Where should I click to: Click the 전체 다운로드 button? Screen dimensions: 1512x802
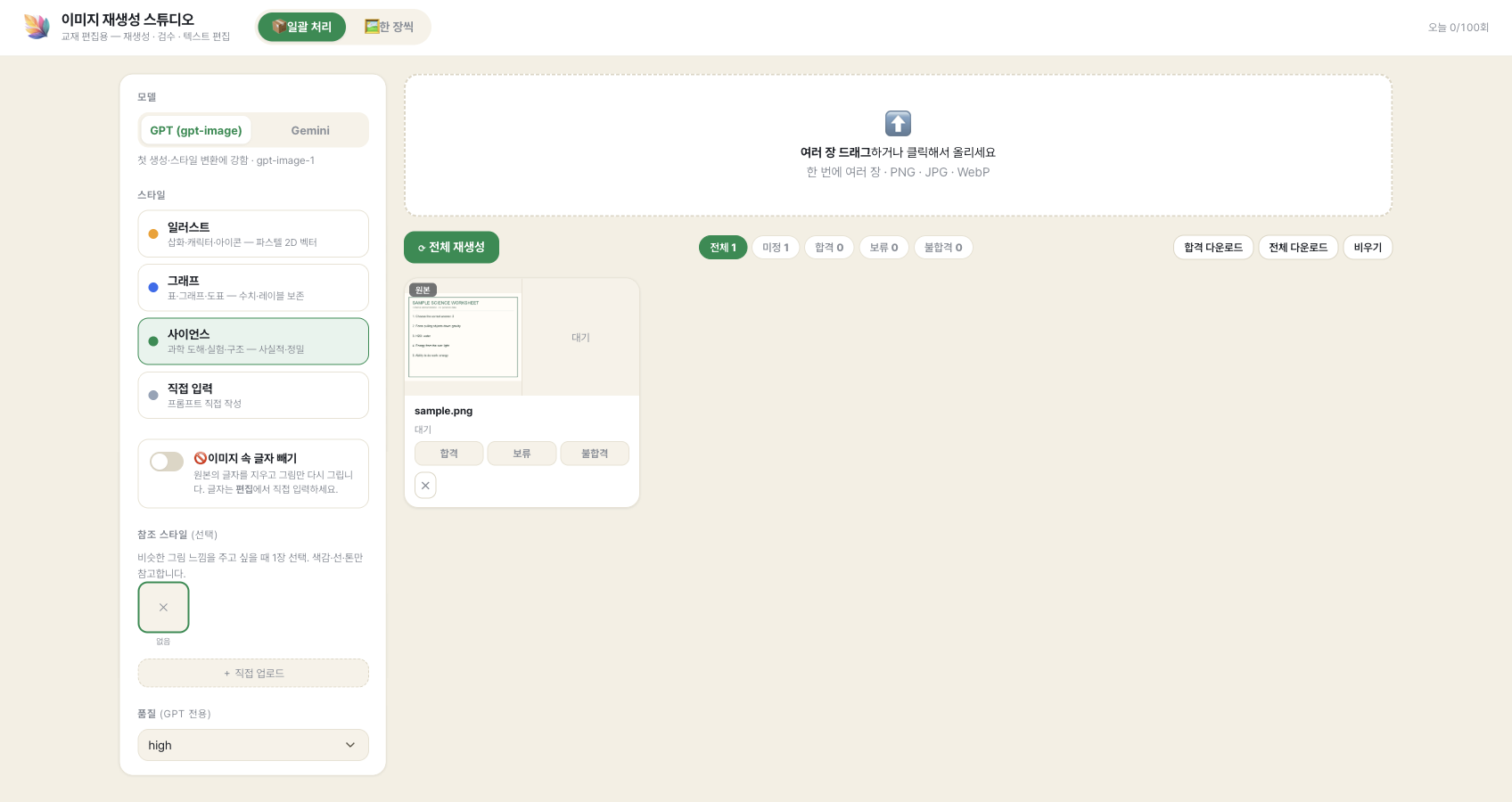[1298, 248]
